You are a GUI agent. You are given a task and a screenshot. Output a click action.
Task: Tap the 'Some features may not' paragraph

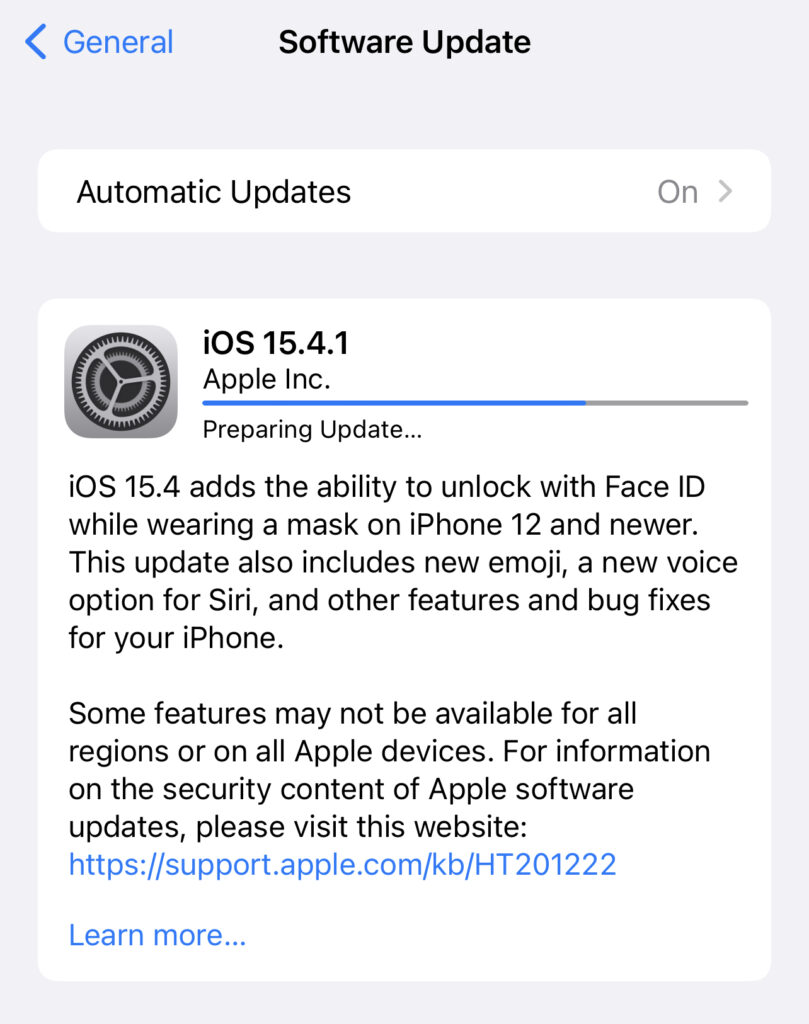[x=389, y=770]
